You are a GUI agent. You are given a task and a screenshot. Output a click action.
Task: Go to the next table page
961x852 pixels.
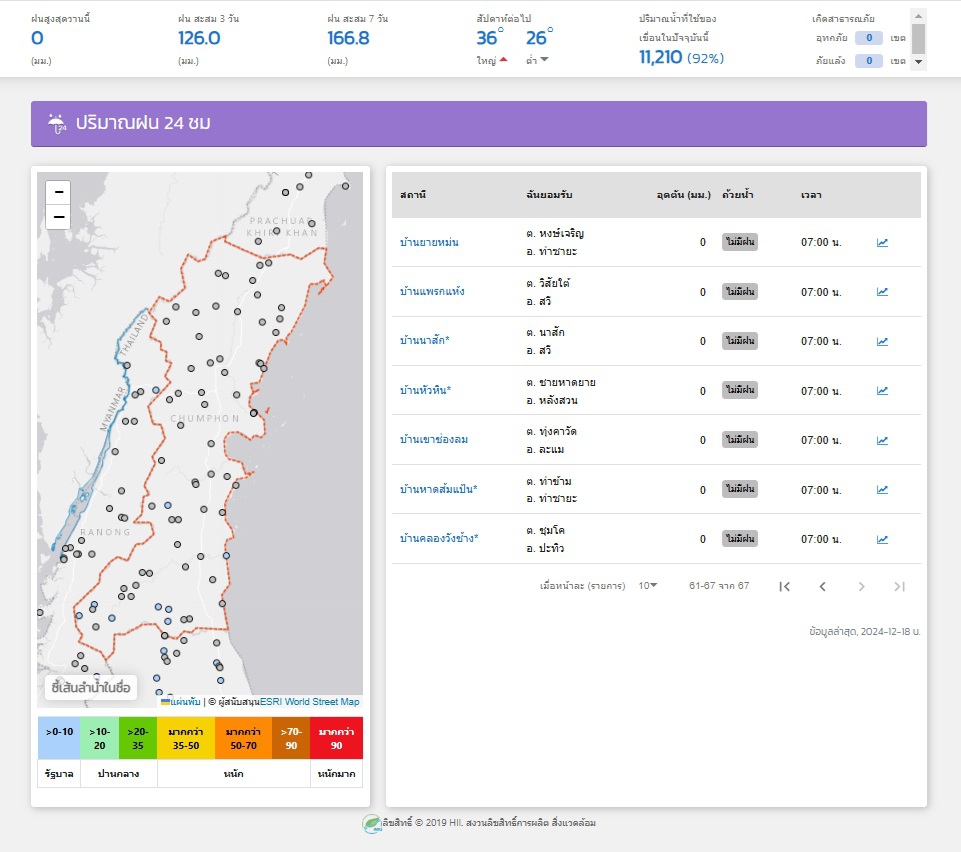[861, 587]
